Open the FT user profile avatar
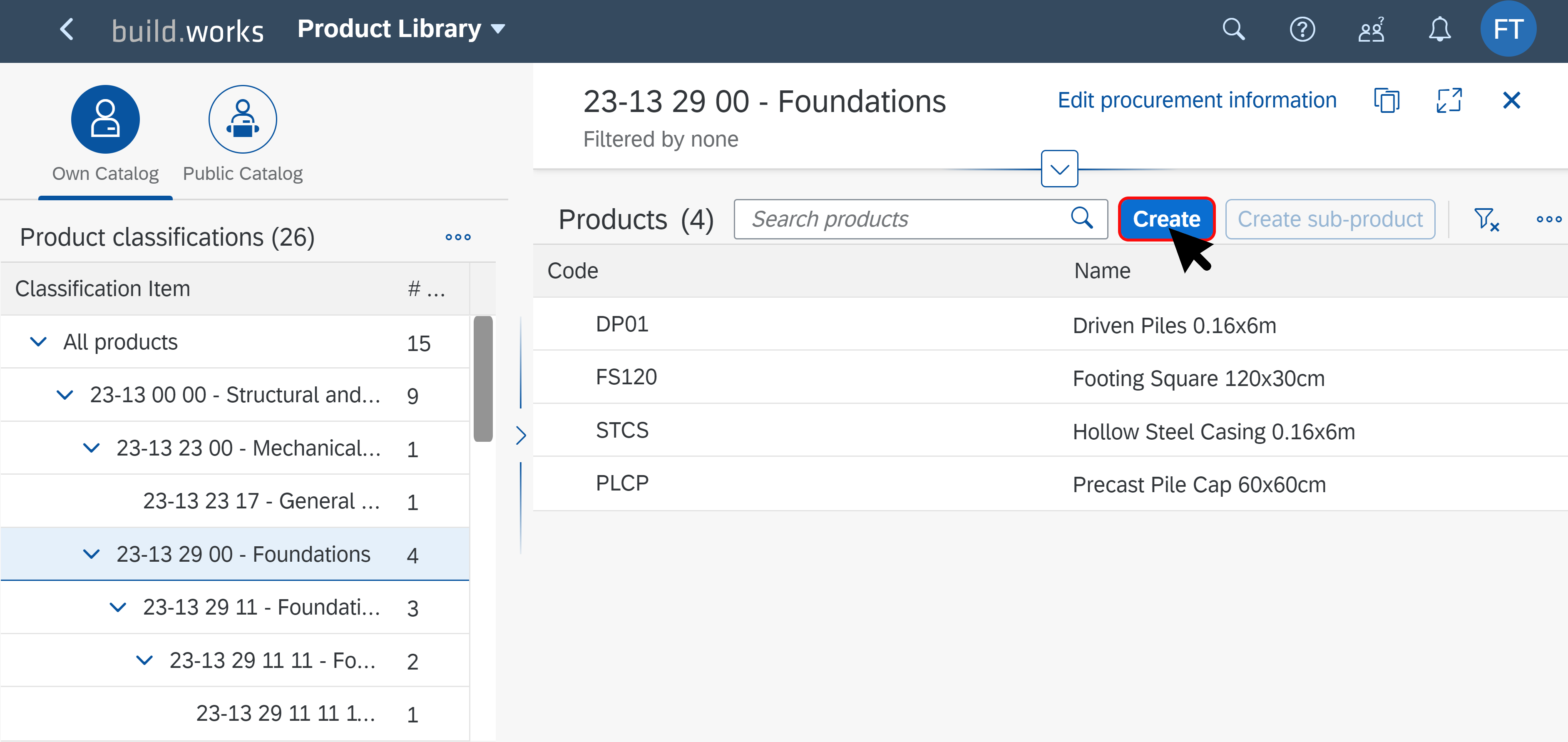Screen dimensions: 1568x742 (x=1508, y=29)
